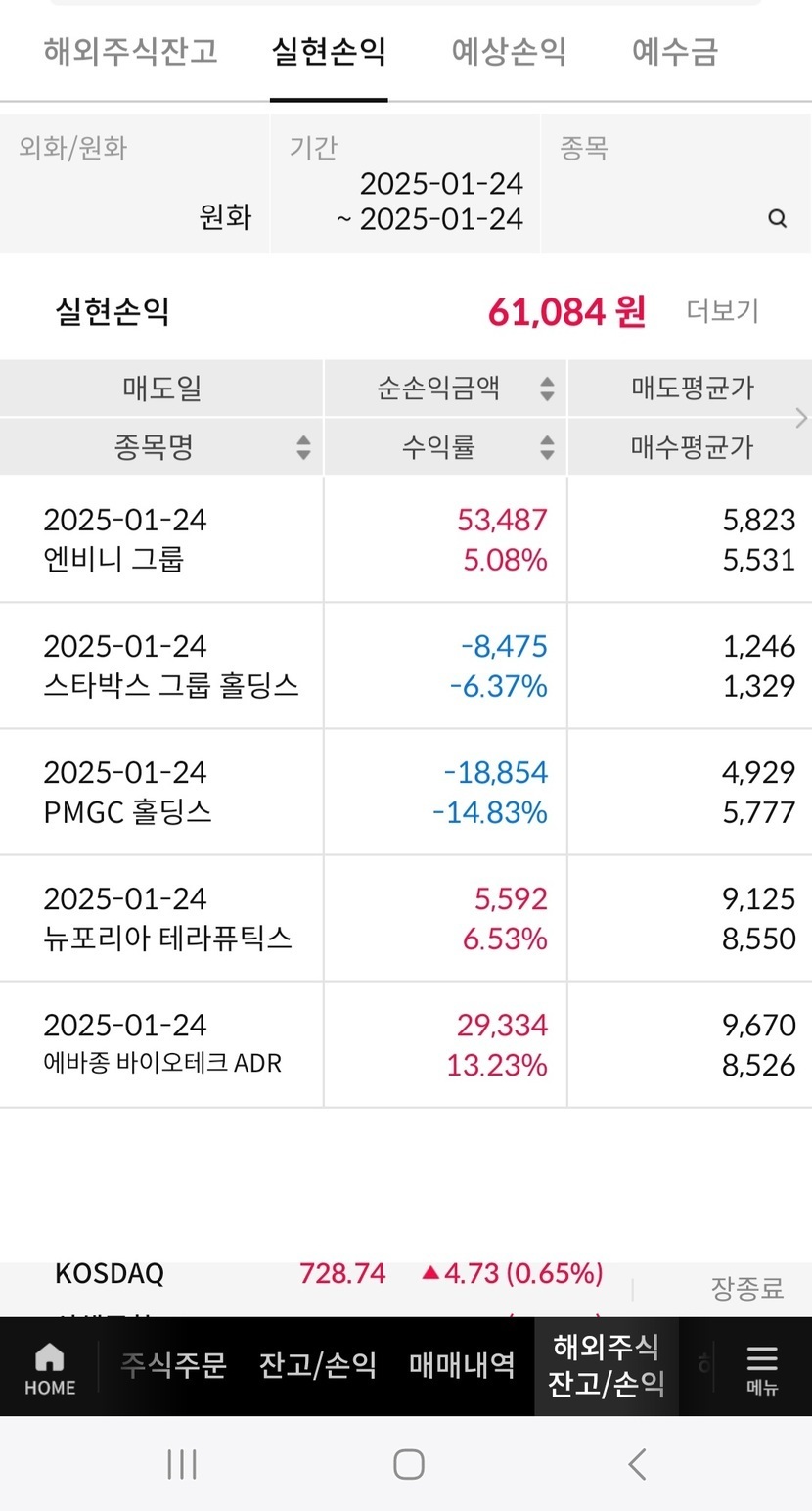The image size is (812, 1511).
Task: Open the 기간 date range picker
Action: coord(405,184)
